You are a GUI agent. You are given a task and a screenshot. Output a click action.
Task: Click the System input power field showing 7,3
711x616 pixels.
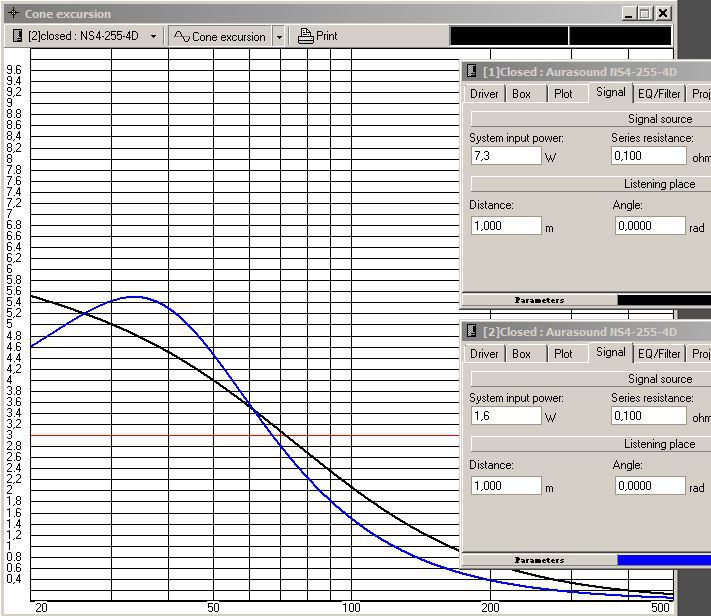tap(505, 156)
